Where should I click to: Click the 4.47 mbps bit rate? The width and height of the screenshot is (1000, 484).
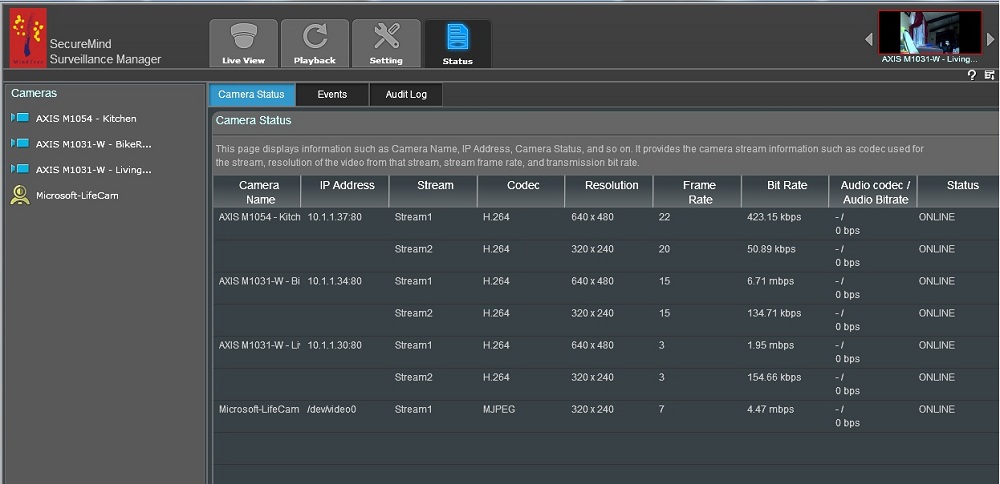click(x=770, y=409)
